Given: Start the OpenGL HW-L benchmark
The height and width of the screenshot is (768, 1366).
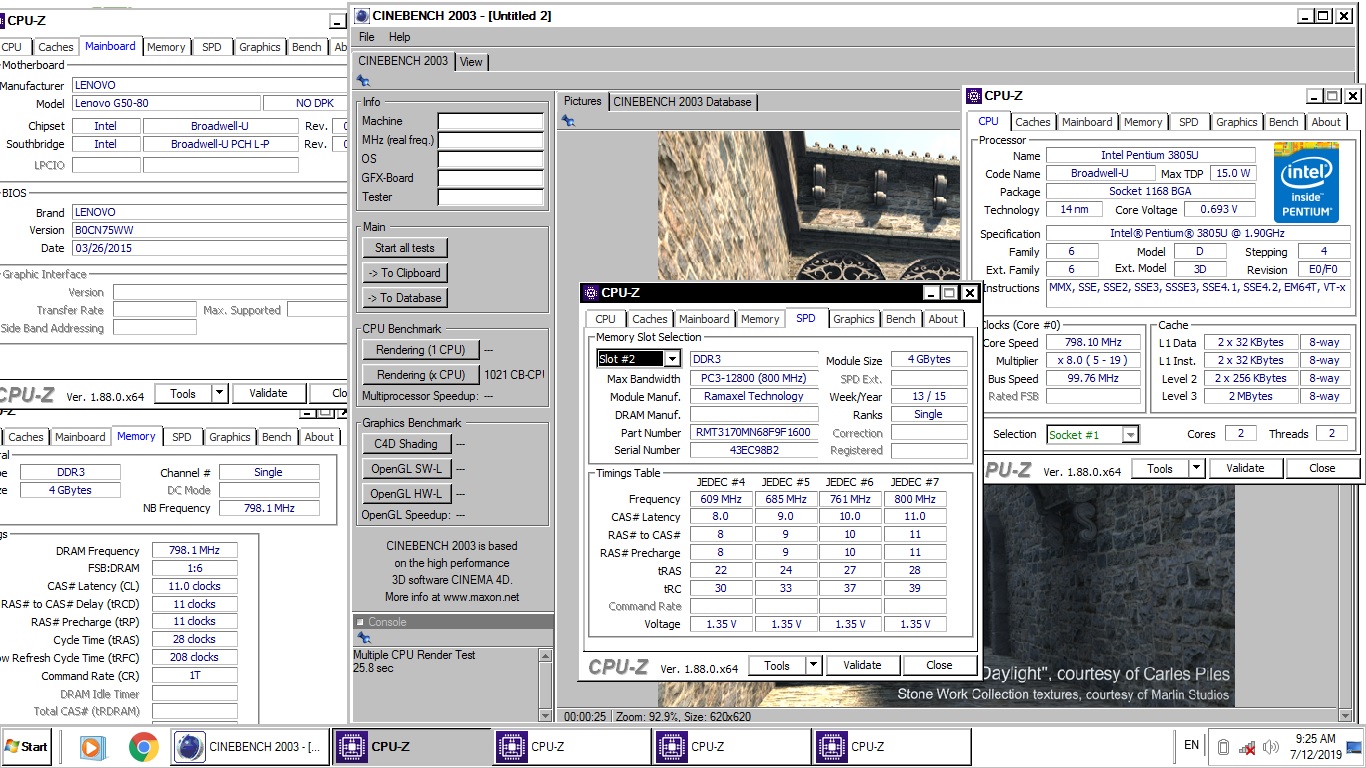Looking at the screenshot, I should pyautogui.click(x=406, y=494).
